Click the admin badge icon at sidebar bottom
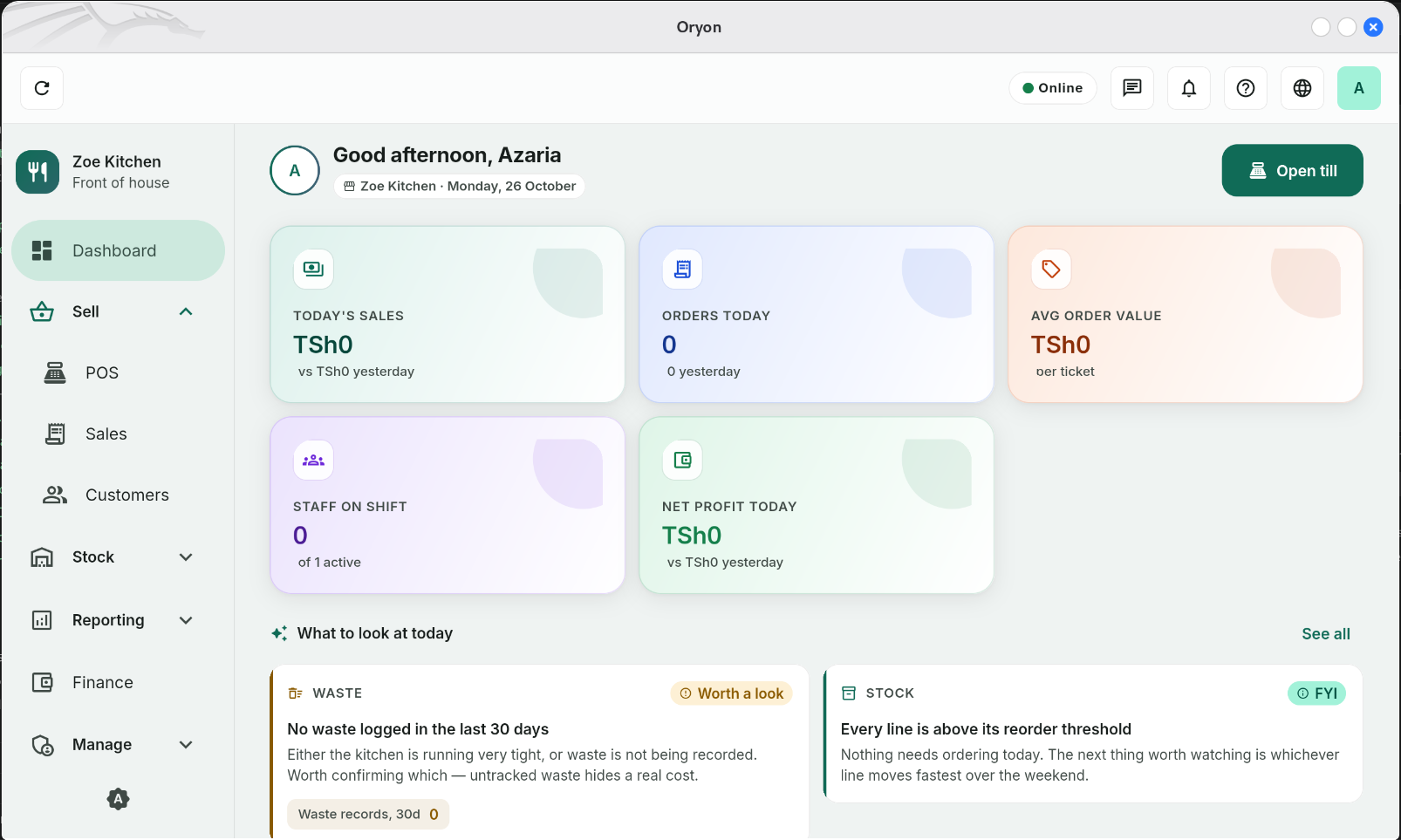Image resolution: width=1401 pixels, height=840 pixels. [x=118, y=798]
